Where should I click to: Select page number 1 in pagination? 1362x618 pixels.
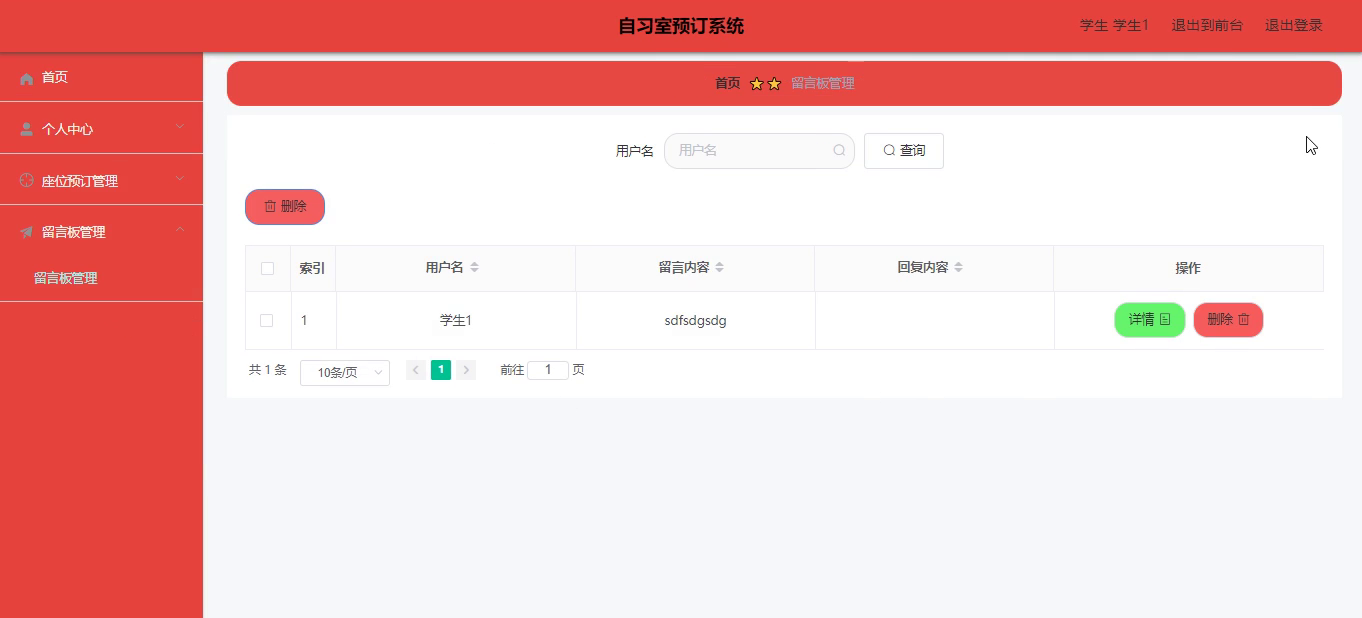441,370
